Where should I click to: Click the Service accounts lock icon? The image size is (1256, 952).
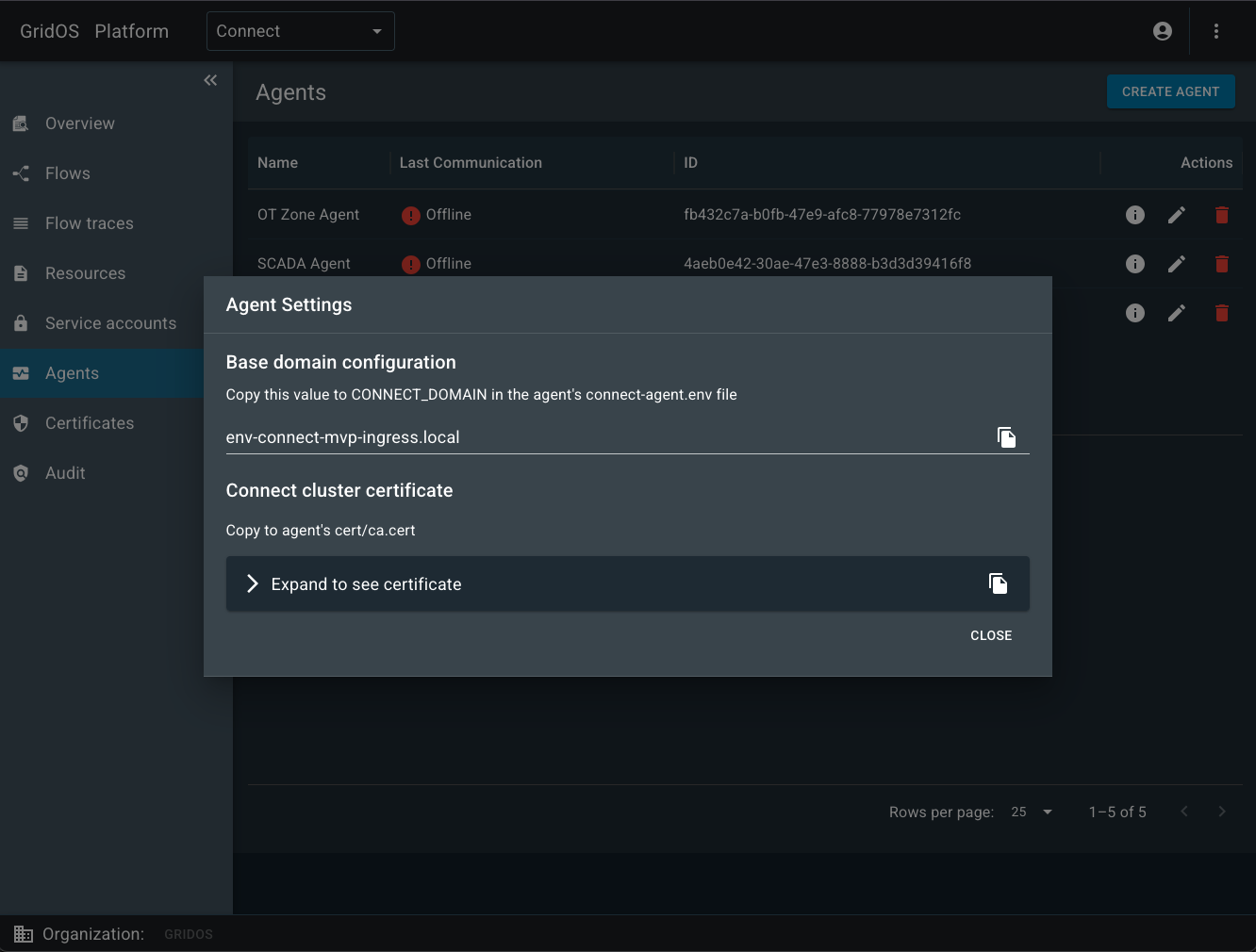point(21,323)
